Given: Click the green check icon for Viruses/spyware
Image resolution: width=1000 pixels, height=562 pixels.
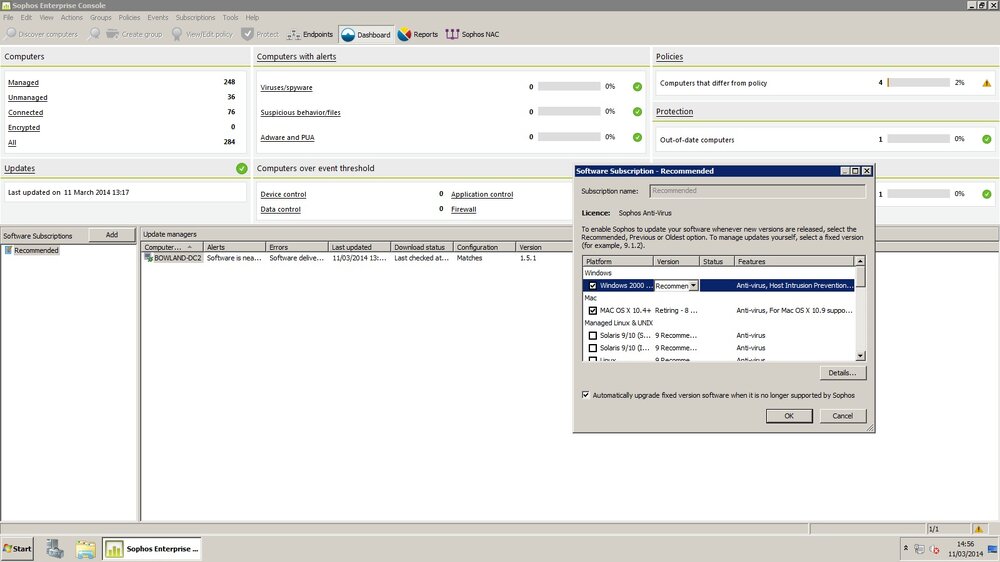Looking at the screenshot, I should (x=637, y=87).
